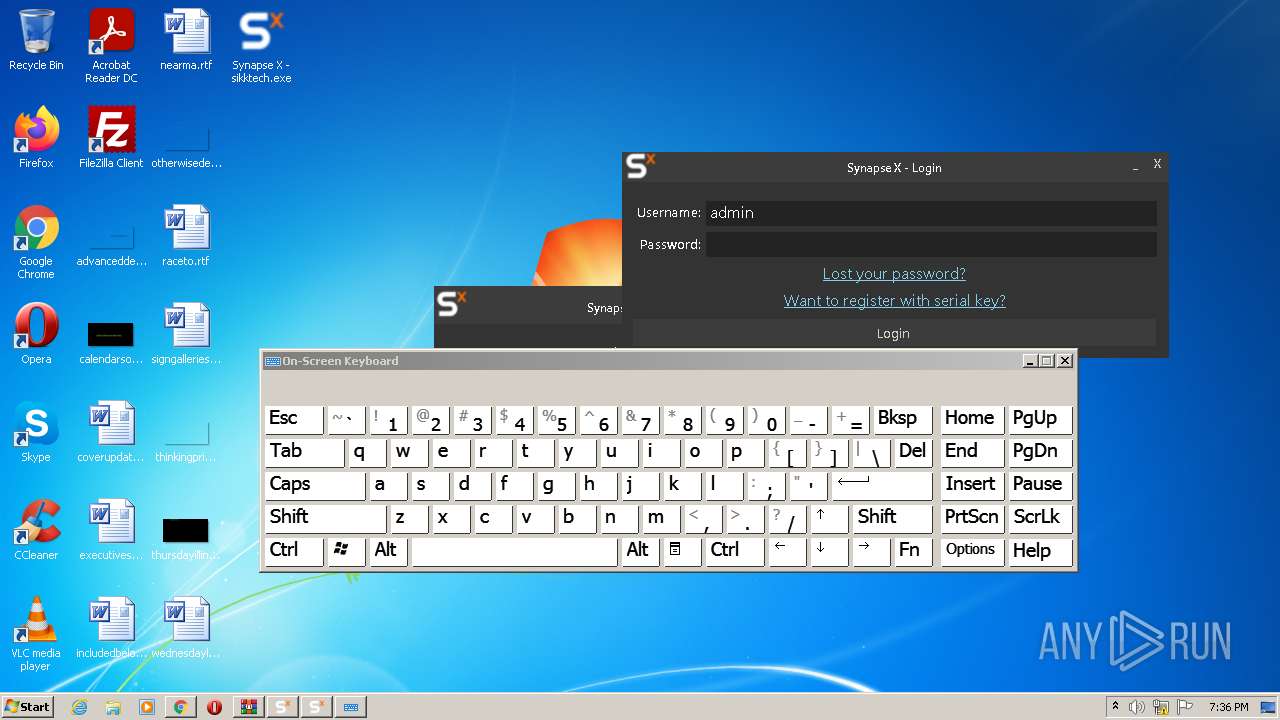Screen dimensions: 1280x720
Task: Click the volume speaker tray icon
Action: click(1137, 707)
